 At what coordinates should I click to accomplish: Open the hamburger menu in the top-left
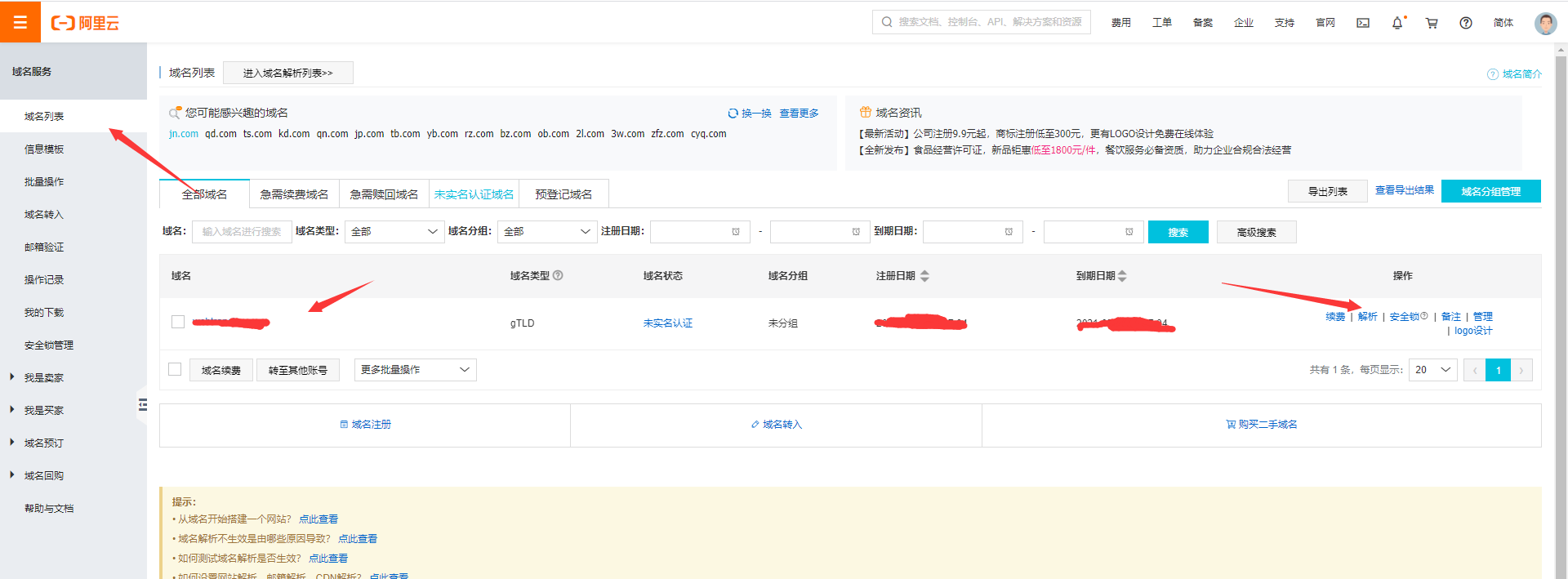[20, 22]
